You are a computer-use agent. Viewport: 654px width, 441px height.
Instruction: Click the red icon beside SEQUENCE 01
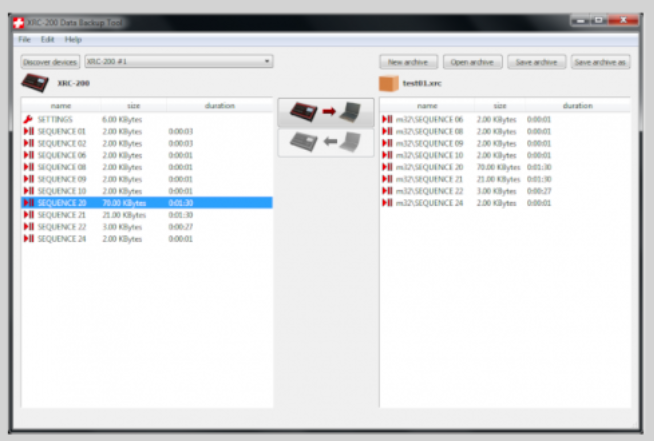click(28, 131)
